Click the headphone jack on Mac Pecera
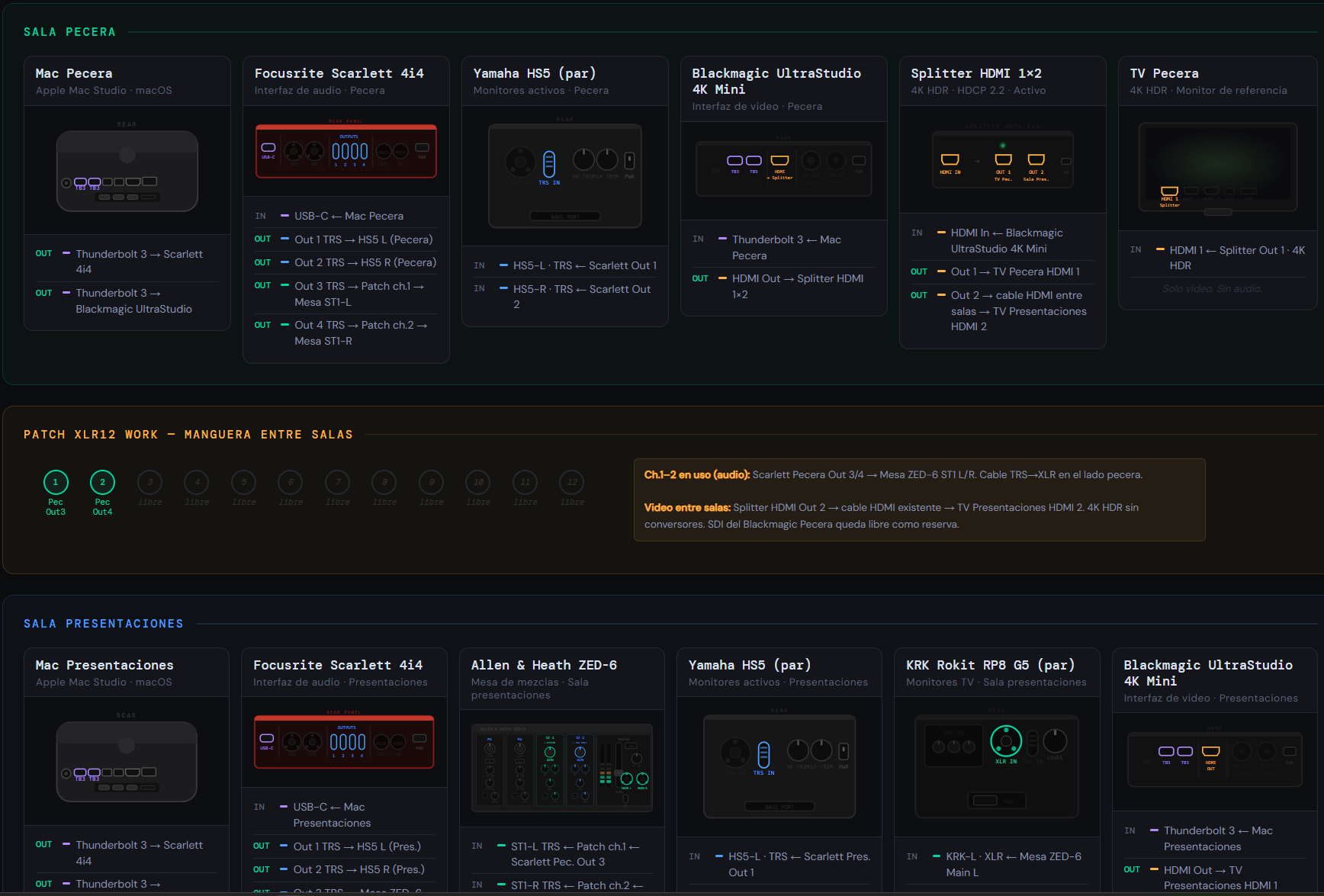This screenshot has width=1324, height=896. pyautogui.click(x=66, y=183)
